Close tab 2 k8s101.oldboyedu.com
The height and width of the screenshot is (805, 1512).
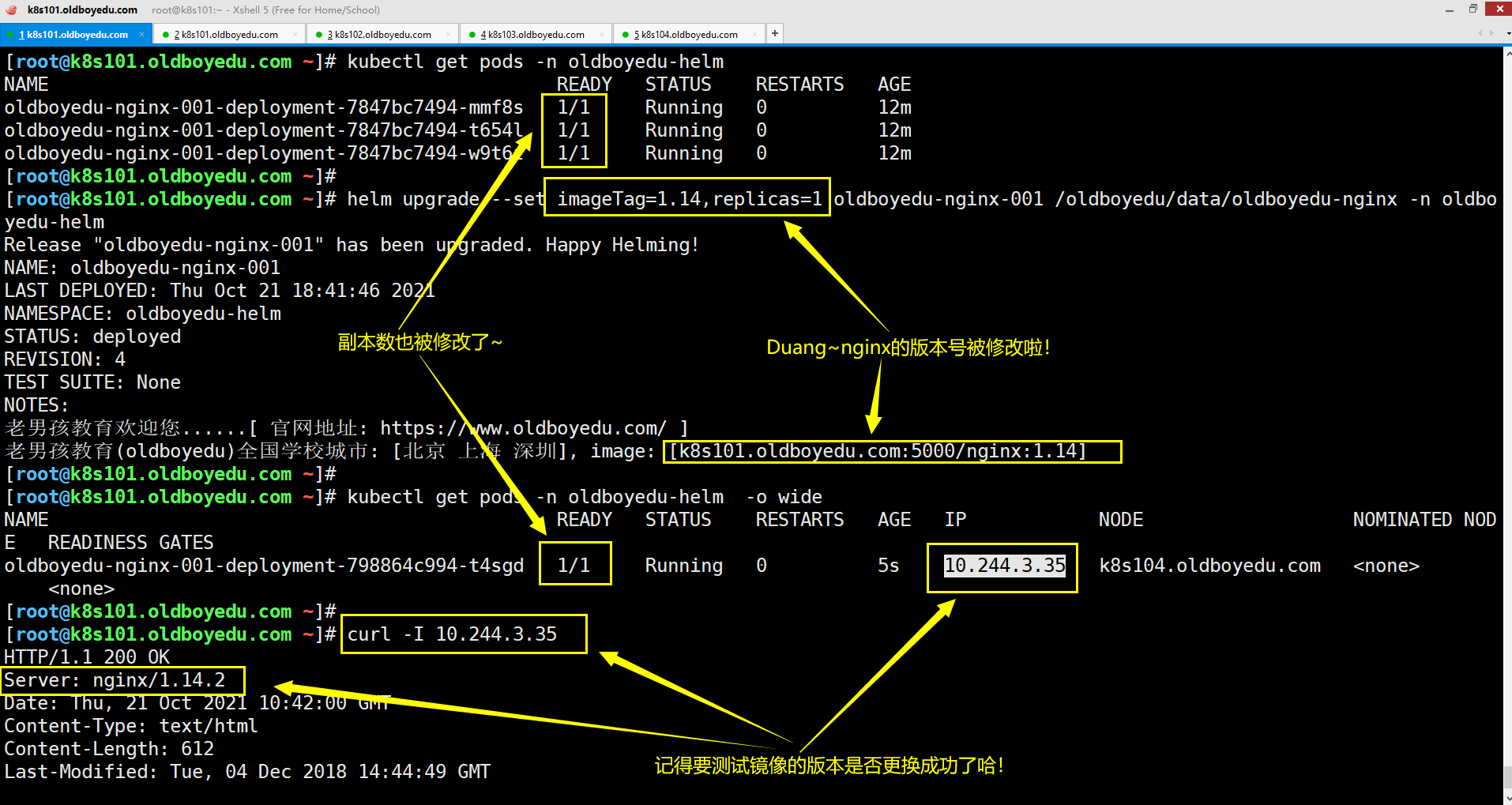tap(295, 35)
